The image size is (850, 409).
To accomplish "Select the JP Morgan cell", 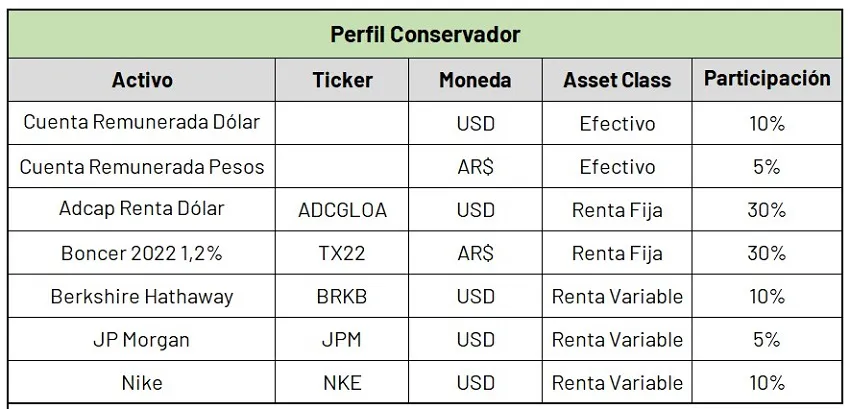I will (142, 340).
